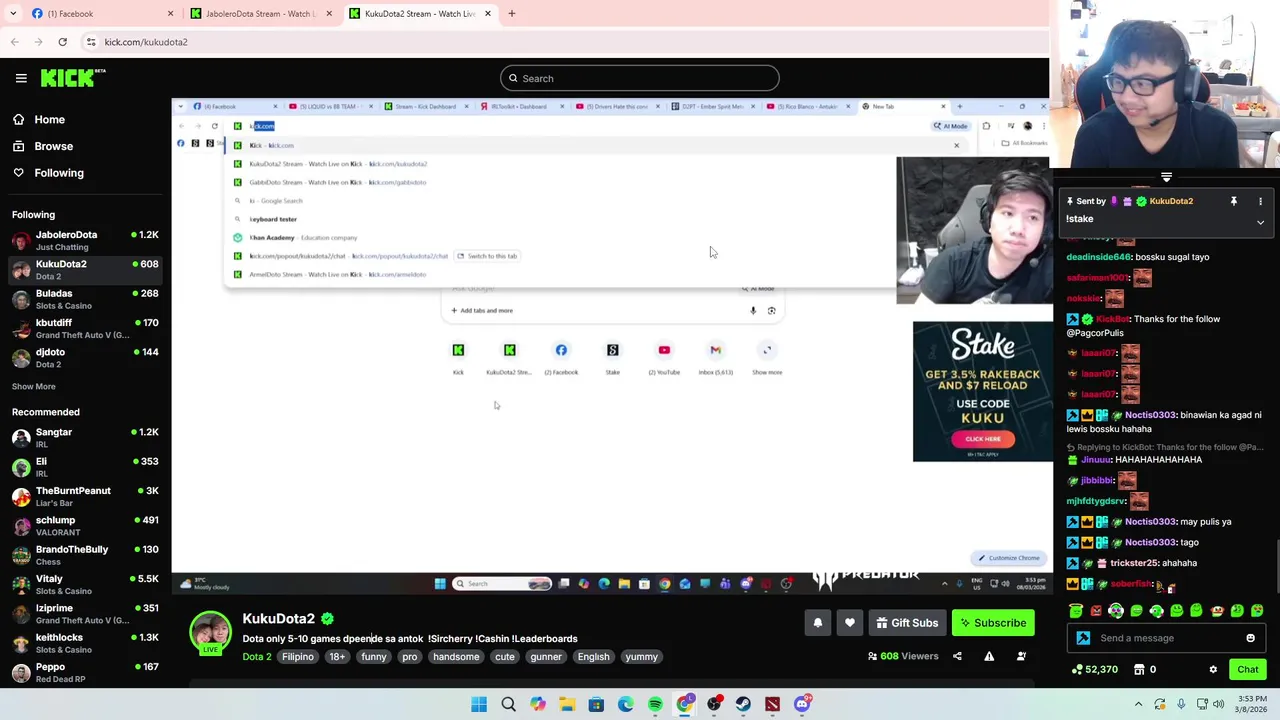Image resolution: width=1280 pixels, height=720 pixels.
Task: Open the emoji picker in chat input
Action: tap(1250, 638)
